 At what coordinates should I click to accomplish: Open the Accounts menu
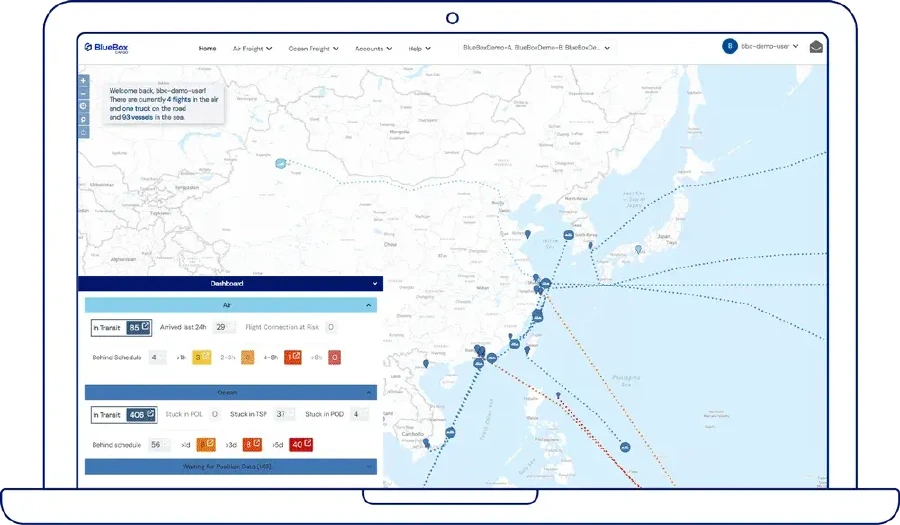[374, 49]
